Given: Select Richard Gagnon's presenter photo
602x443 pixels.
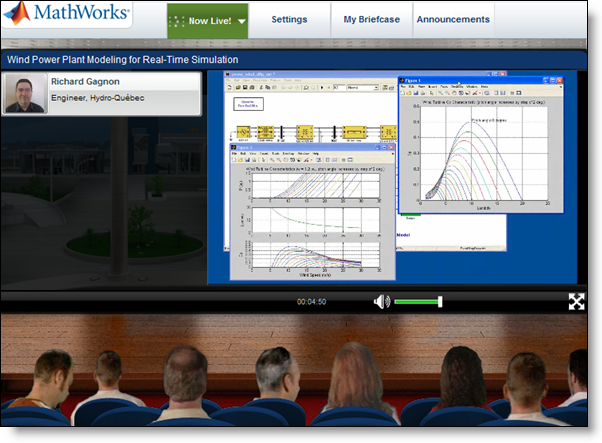Looking at the screenshot, I should [24, 94].
